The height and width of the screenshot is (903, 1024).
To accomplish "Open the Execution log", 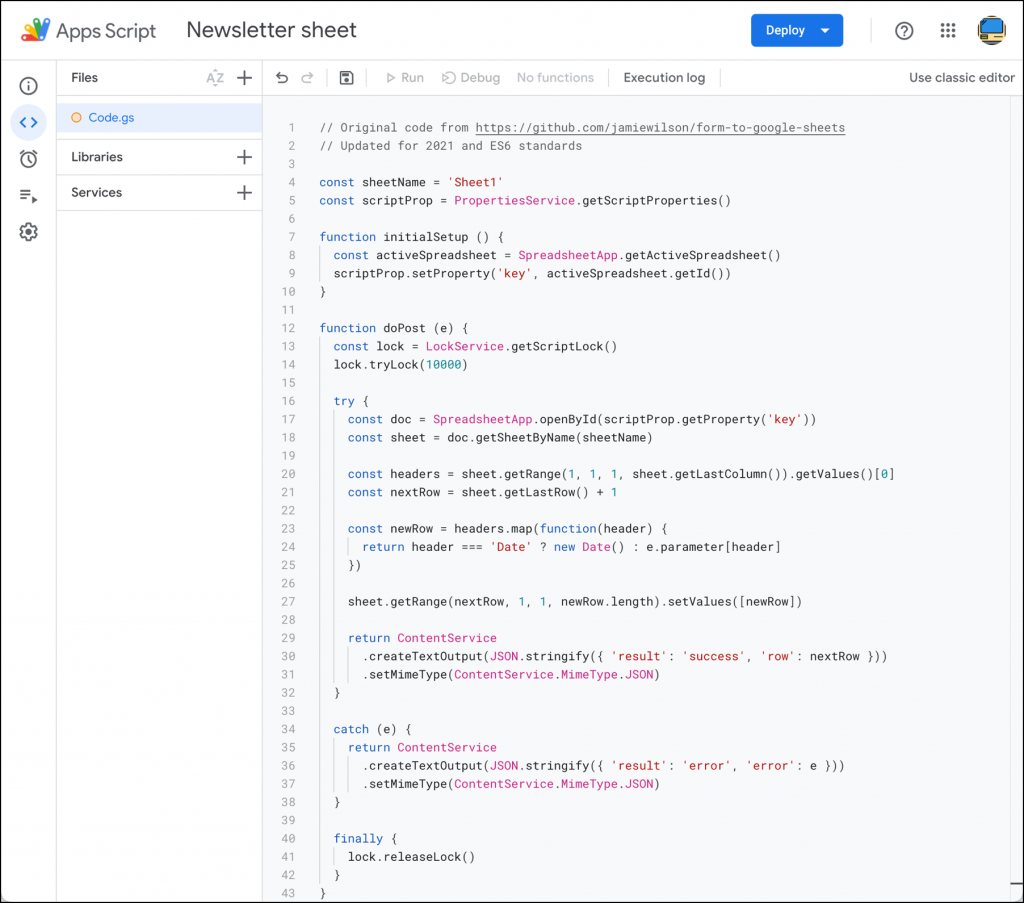I will (663, 77).
